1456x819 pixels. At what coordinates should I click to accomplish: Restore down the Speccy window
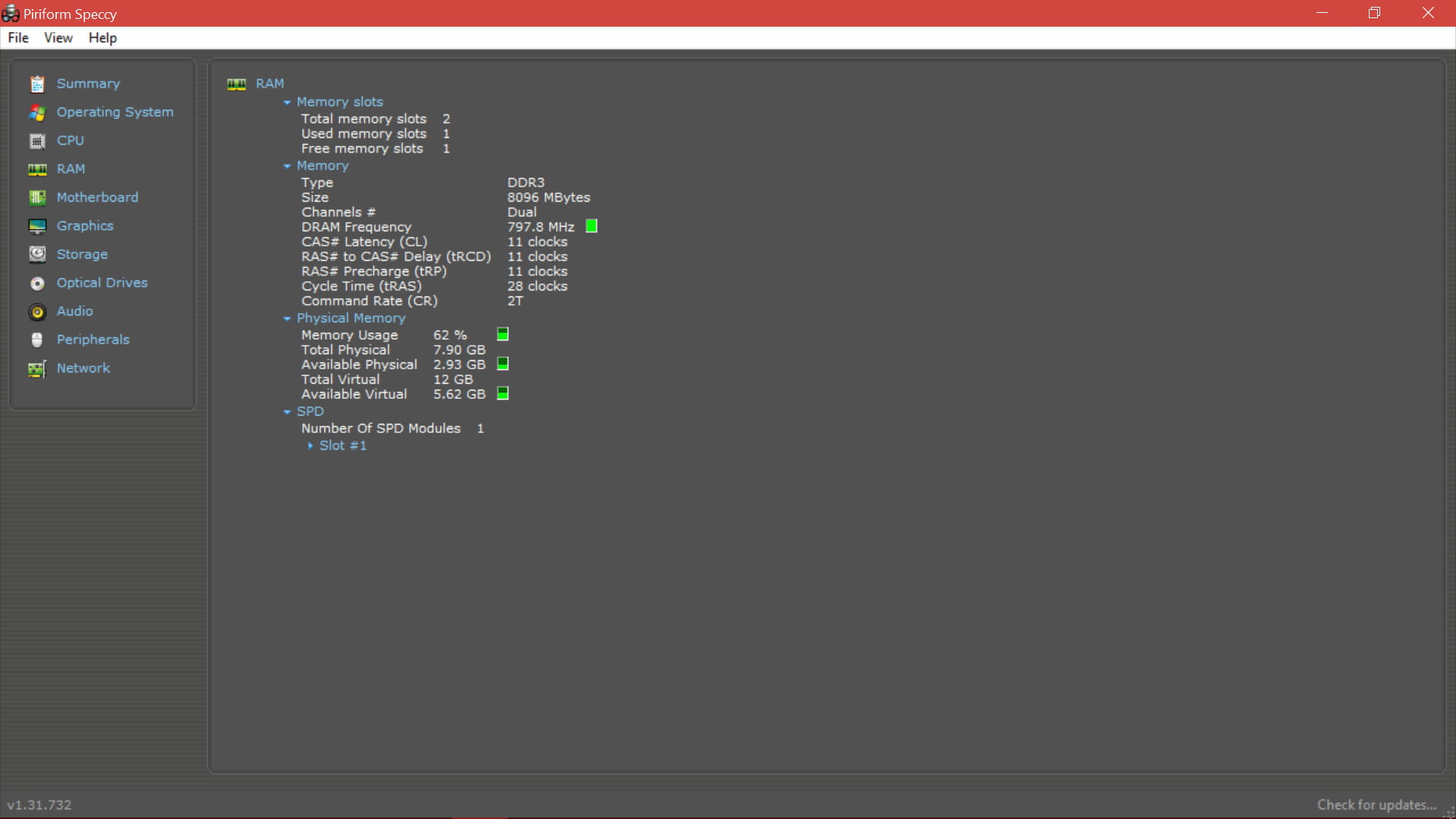point(1374,13)
